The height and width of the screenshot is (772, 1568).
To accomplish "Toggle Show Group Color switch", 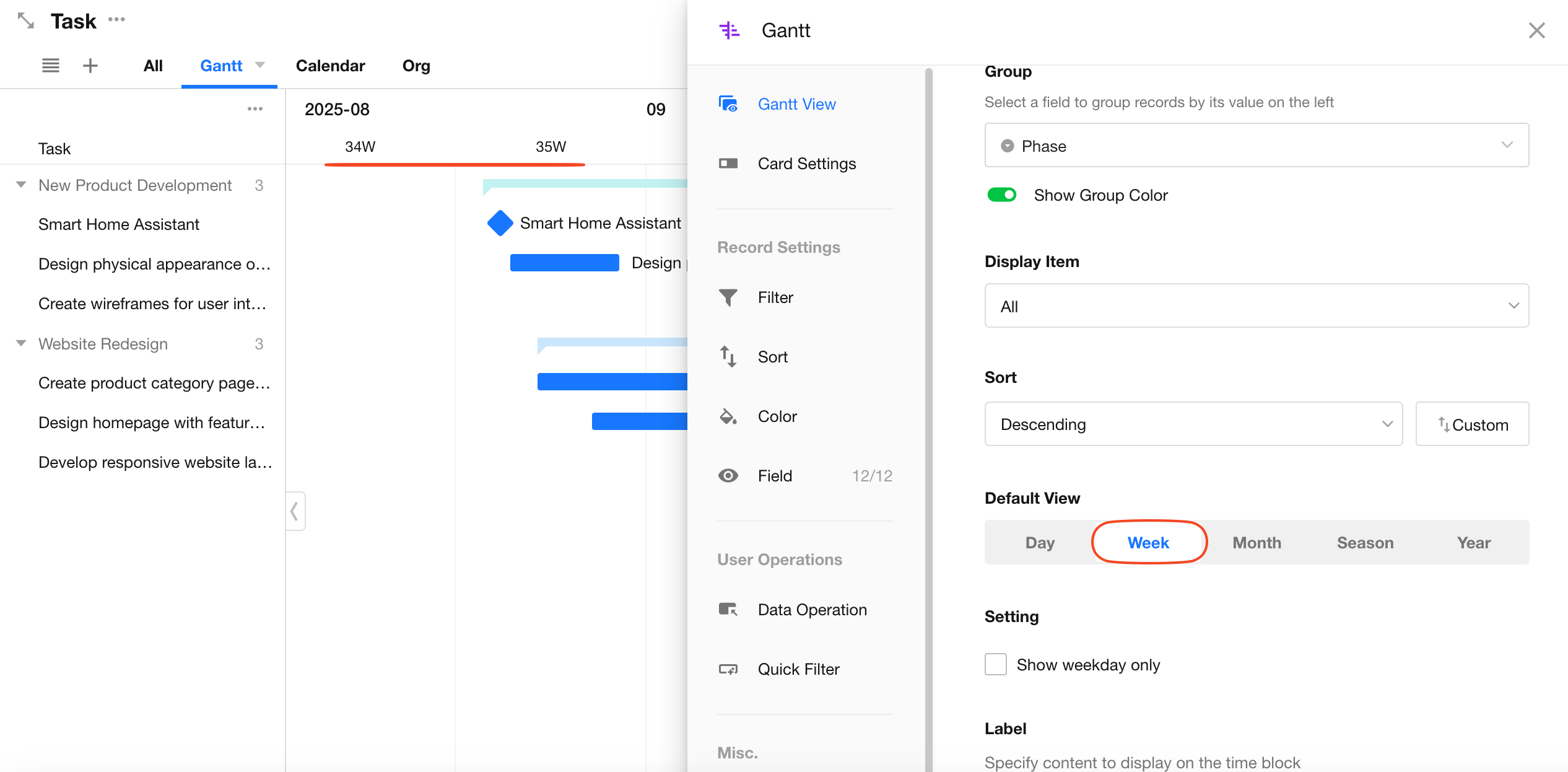I will 1001,195.
